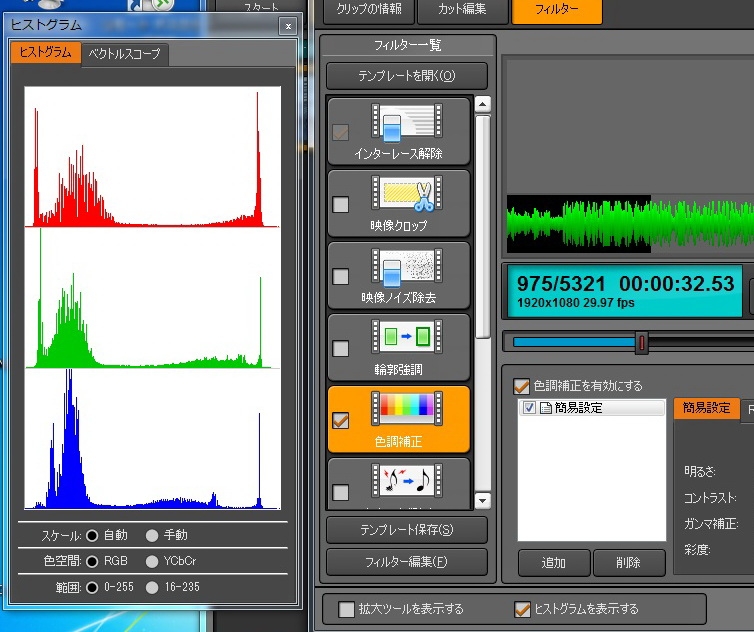
Task: Switch to the ベクトルスコープ tab
Action: [x=124, y=53]
